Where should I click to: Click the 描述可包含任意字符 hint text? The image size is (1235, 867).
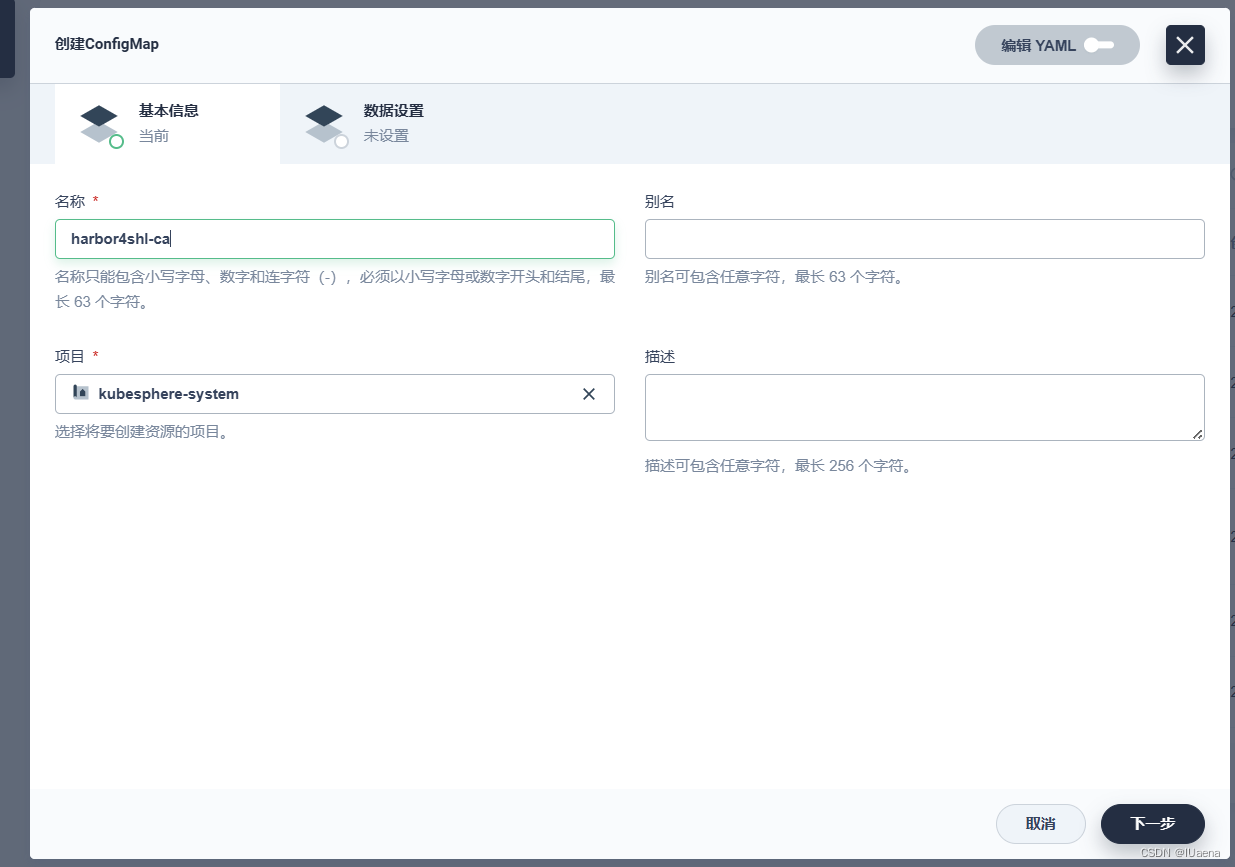point(781,466)
